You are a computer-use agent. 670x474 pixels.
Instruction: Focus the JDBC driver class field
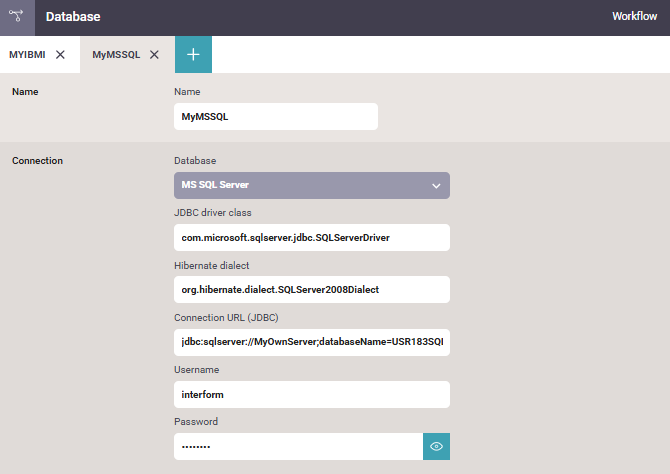(311, 238)
